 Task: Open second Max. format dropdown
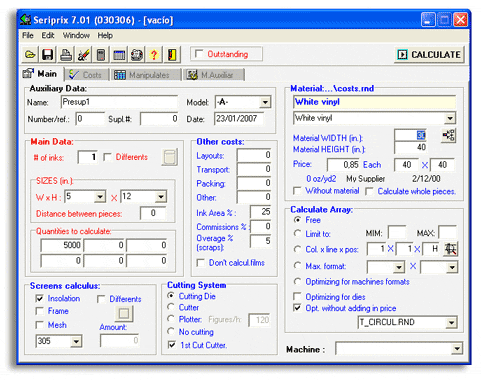(x=452, y=267)
